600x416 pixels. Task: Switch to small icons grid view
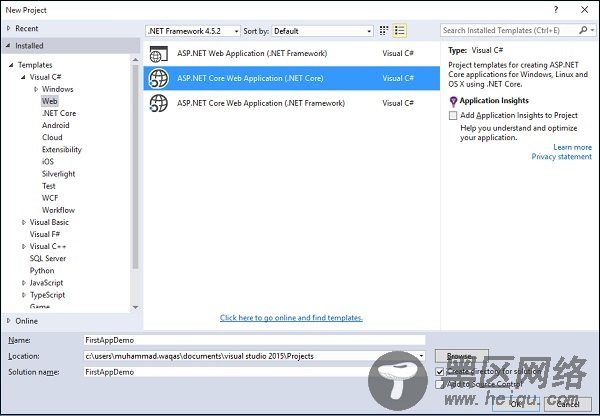384,31
